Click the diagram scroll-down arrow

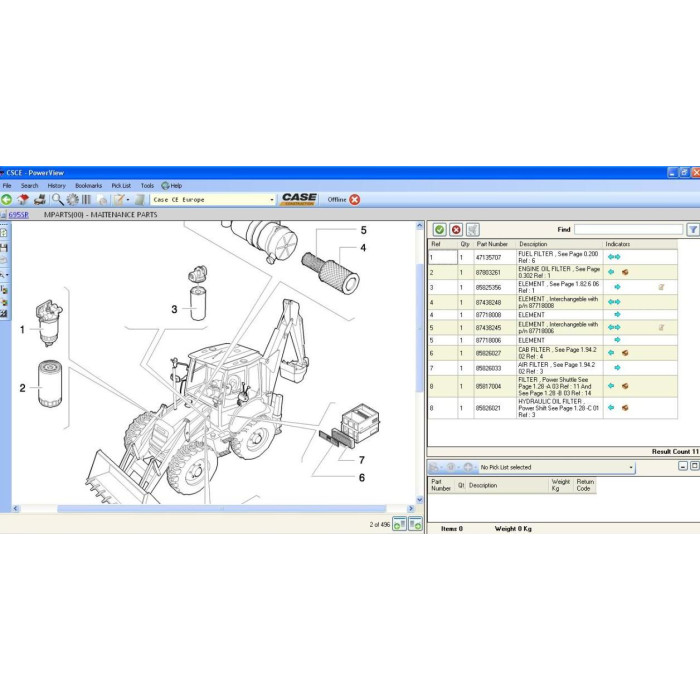click(x=420, y=500)
